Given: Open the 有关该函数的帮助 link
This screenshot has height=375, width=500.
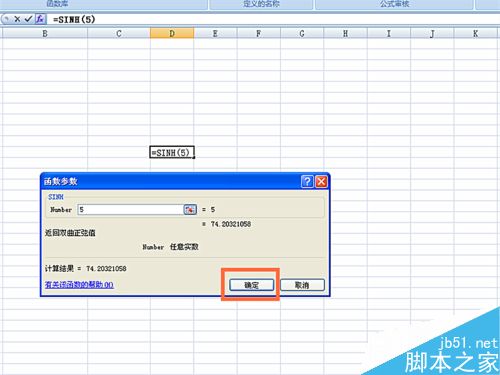Looking at the screenshot, I should [79, 285].
